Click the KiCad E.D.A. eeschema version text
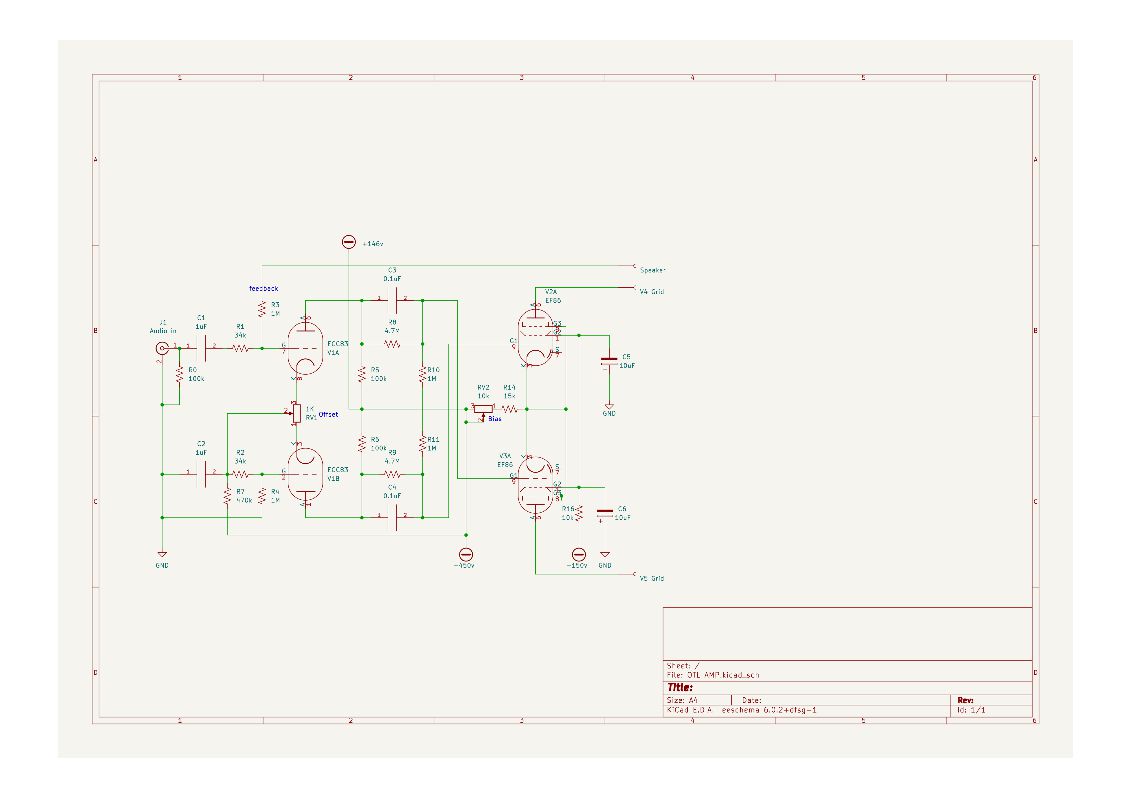Screen dimensions: 1123x794 741,710
